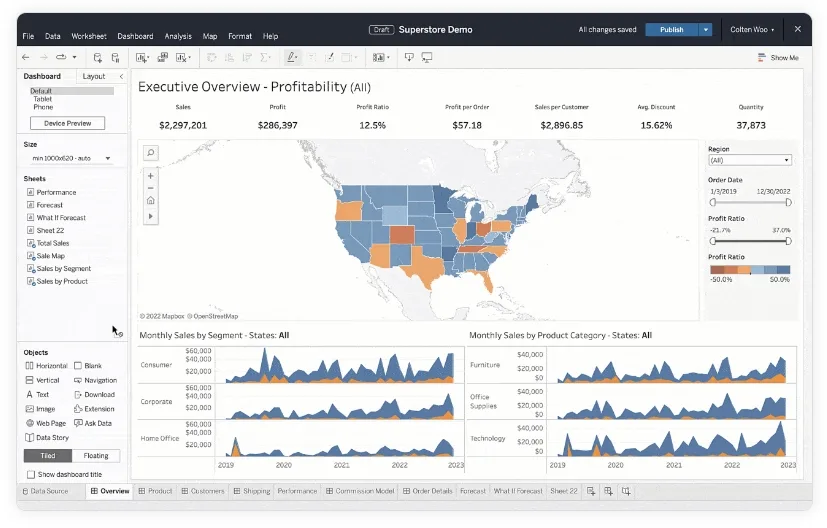827x528 pixels.
Task: Select the Horizontal container object
Action: coord(46,366)
